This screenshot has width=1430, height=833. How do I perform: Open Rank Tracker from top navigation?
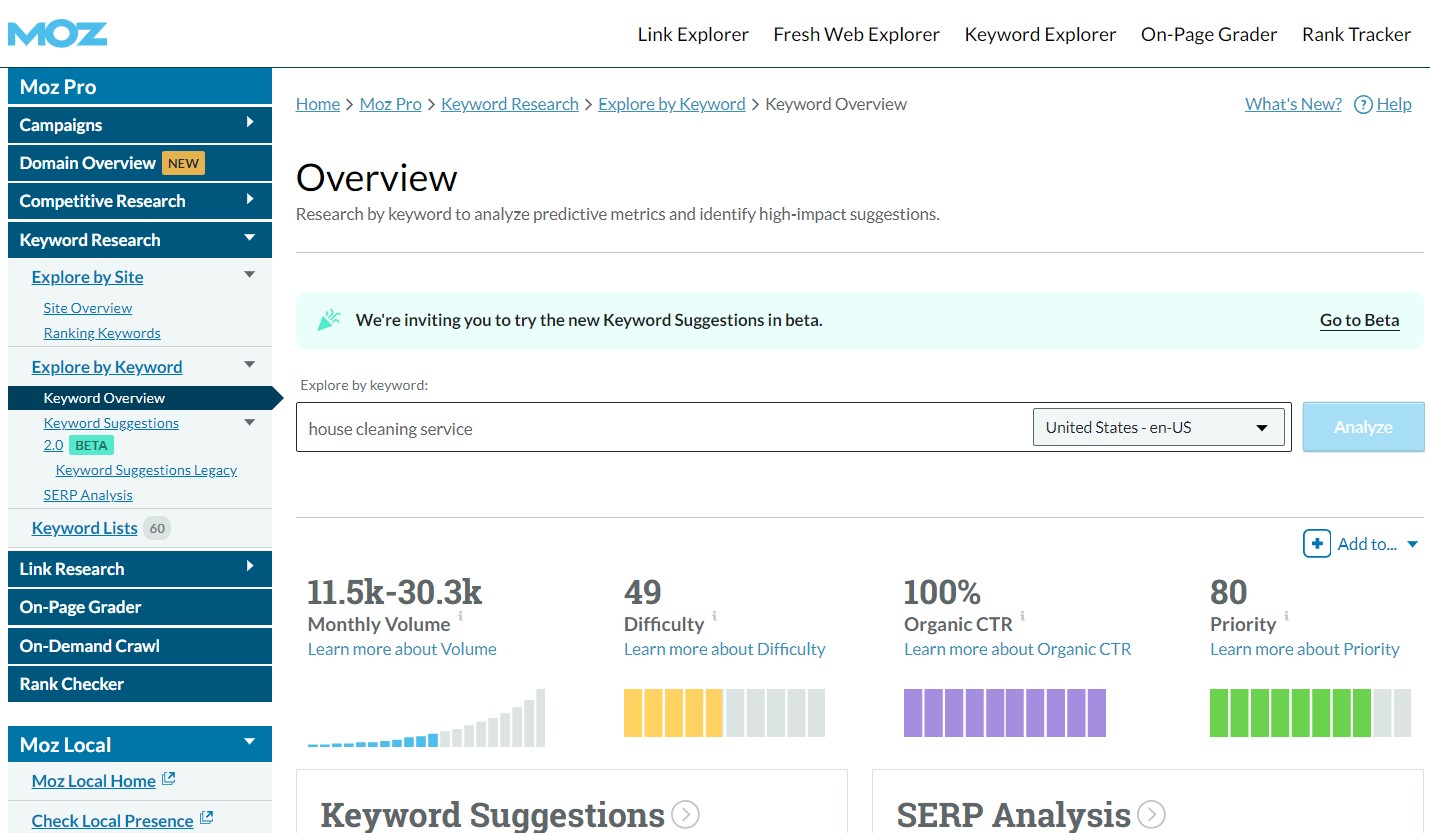(x=1356, y=33)
